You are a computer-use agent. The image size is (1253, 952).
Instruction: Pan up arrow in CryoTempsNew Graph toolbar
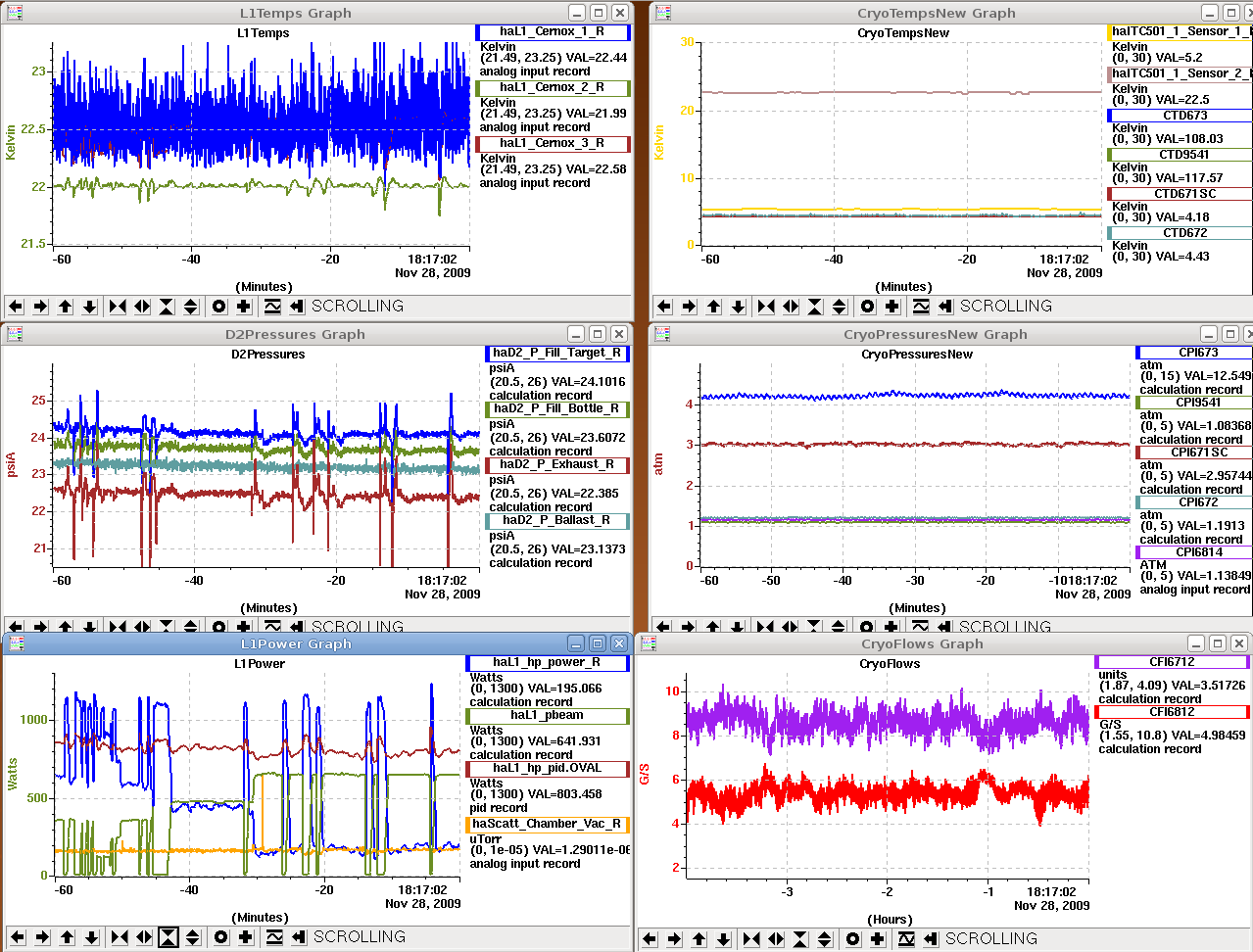click(714, 307)
